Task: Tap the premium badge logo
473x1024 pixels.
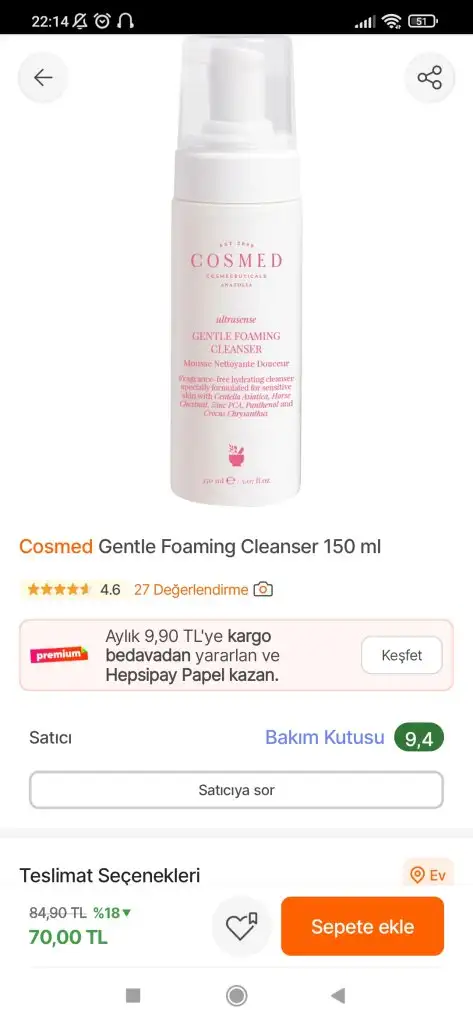Action: pyautogui.click(x=59, y=654)
